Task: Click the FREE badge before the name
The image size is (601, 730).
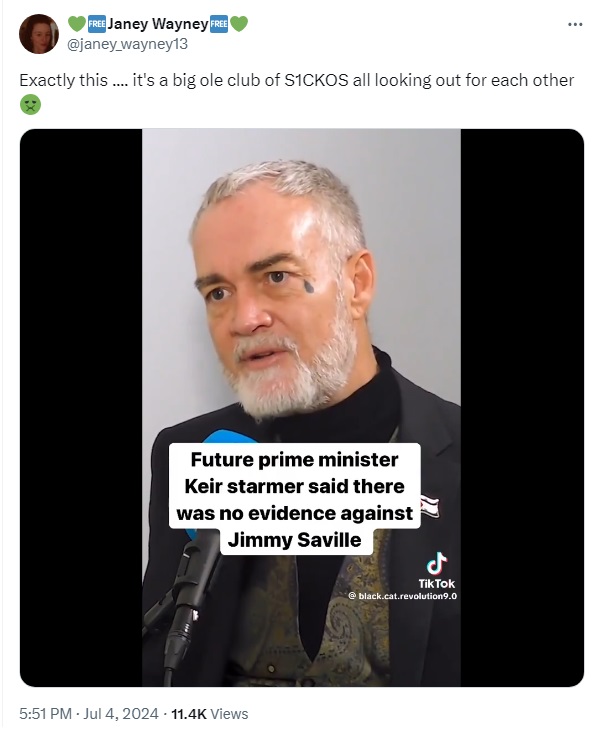Action: 97,24
